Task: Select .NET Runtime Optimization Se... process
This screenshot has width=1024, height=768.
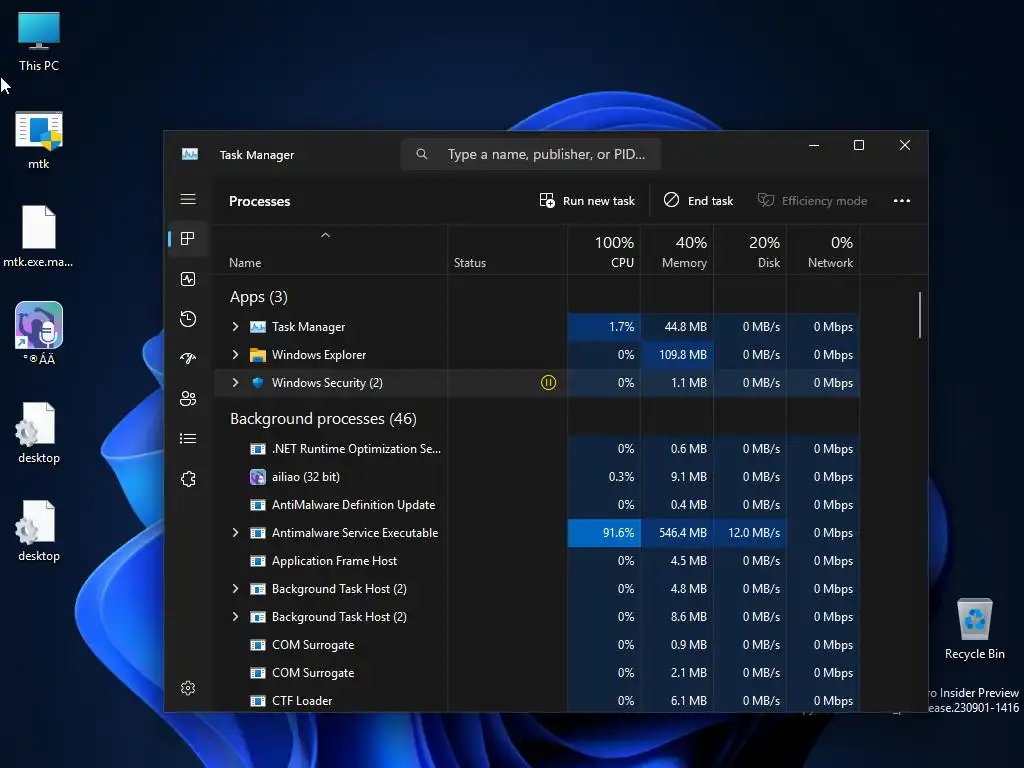Action: coord(537,449)
